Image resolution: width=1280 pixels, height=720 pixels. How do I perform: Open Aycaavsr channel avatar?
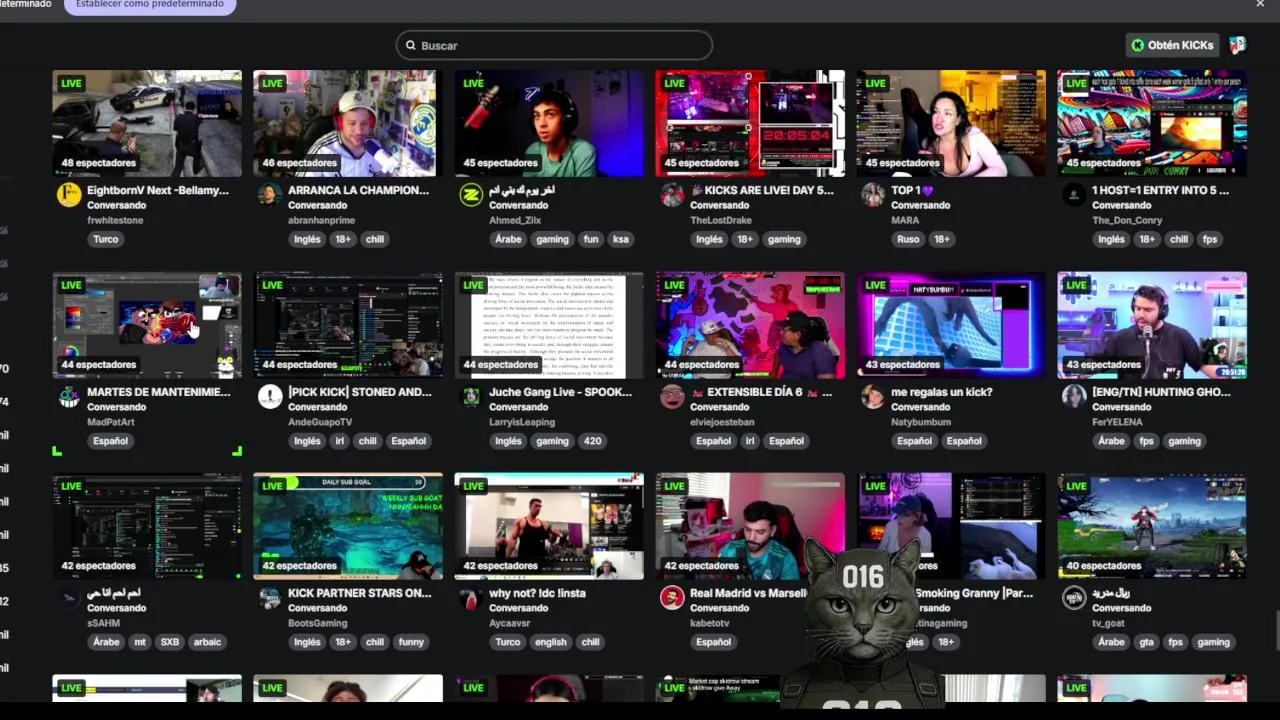click(x=471, y=598)
